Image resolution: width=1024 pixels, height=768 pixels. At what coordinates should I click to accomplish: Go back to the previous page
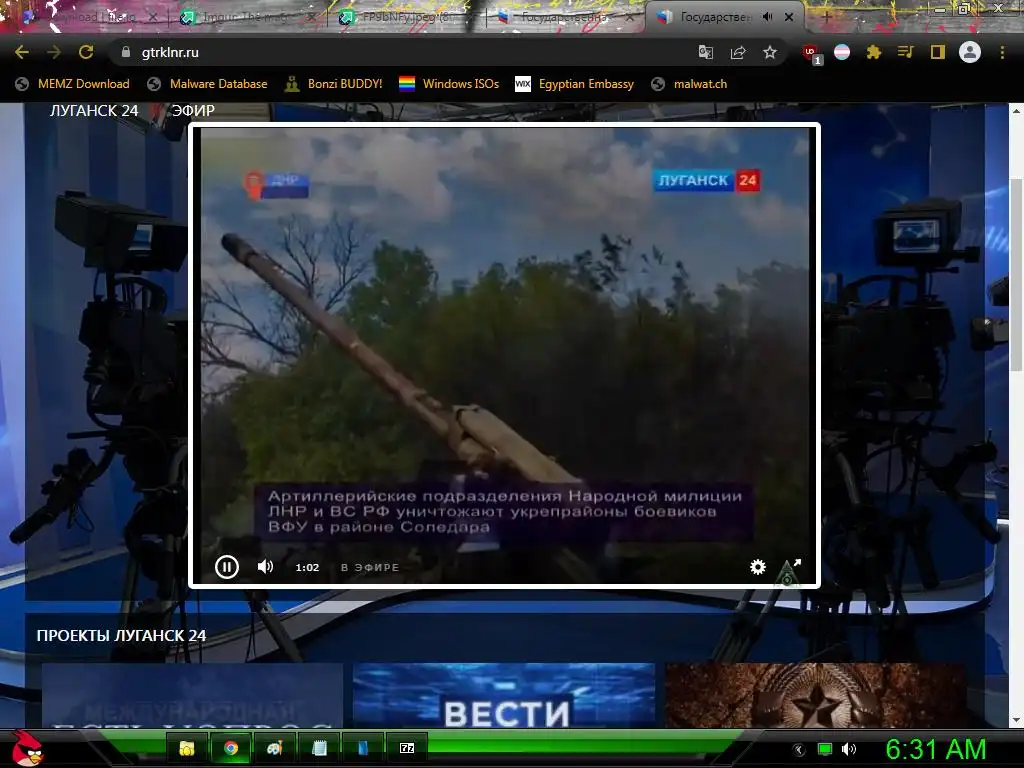[x=22, y=52]
